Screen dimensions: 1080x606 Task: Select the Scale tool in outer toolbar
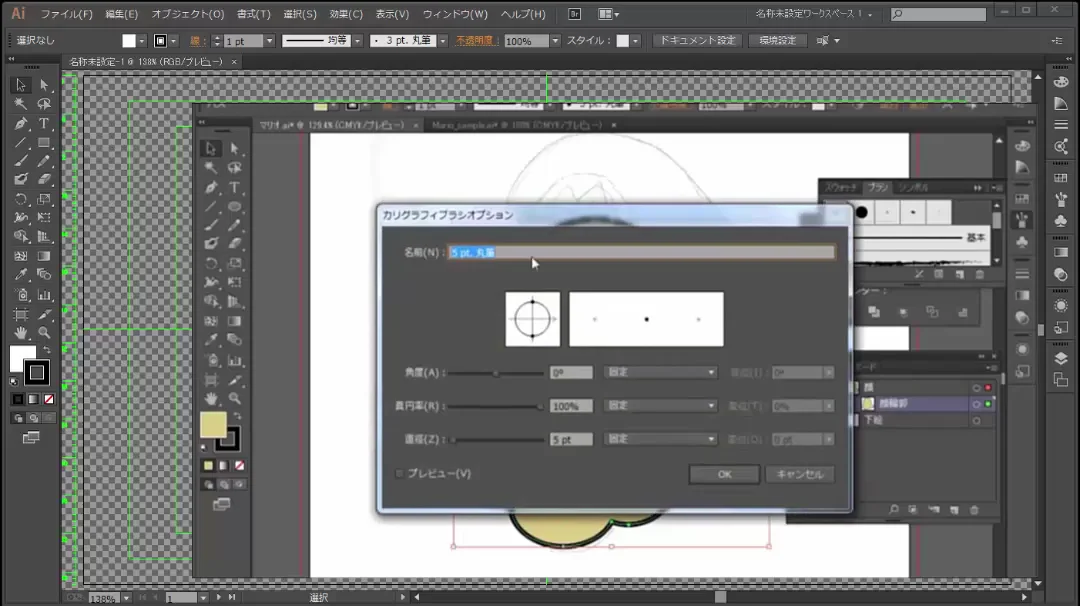click(44, 199)
